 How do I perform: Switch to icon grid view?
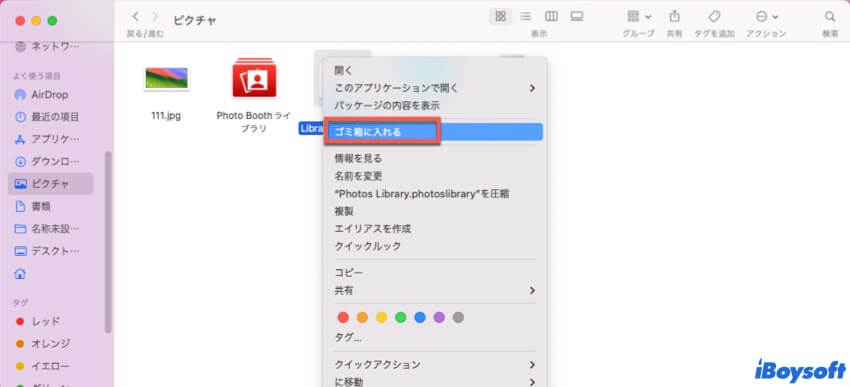click(x=500, y=16)
